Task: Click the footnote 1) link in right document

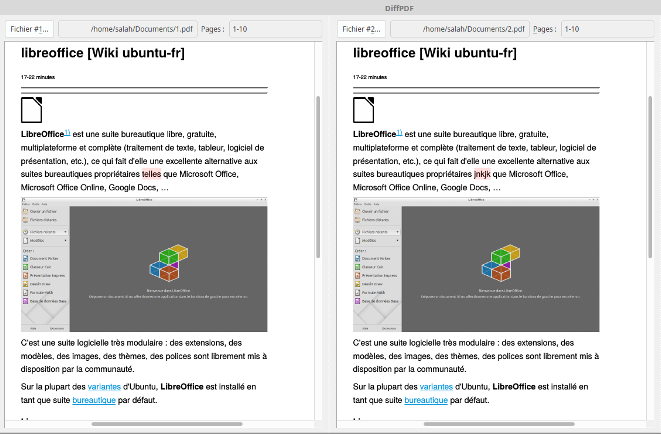Action: [399, 133]
